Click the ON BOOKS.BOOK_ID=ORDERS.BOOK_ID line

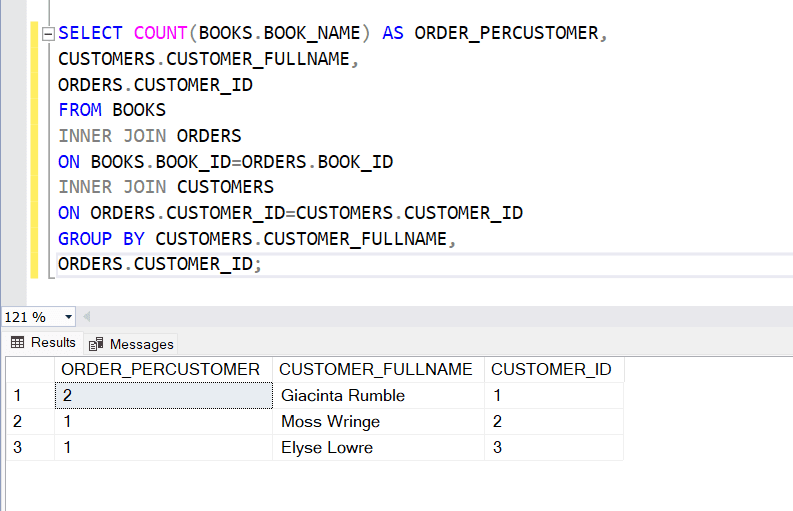[x=226, y=162]
